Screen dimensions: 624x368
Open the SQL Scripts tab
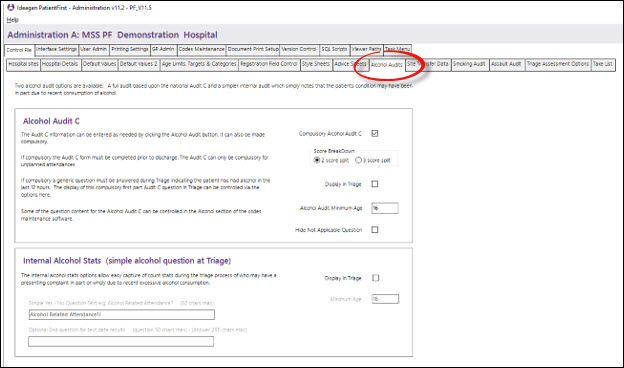point(334,49)
